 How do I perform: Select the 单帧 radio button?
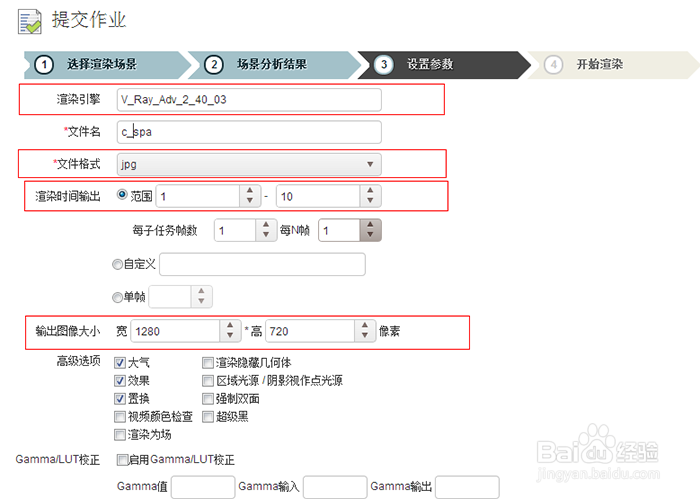[117, 297]
